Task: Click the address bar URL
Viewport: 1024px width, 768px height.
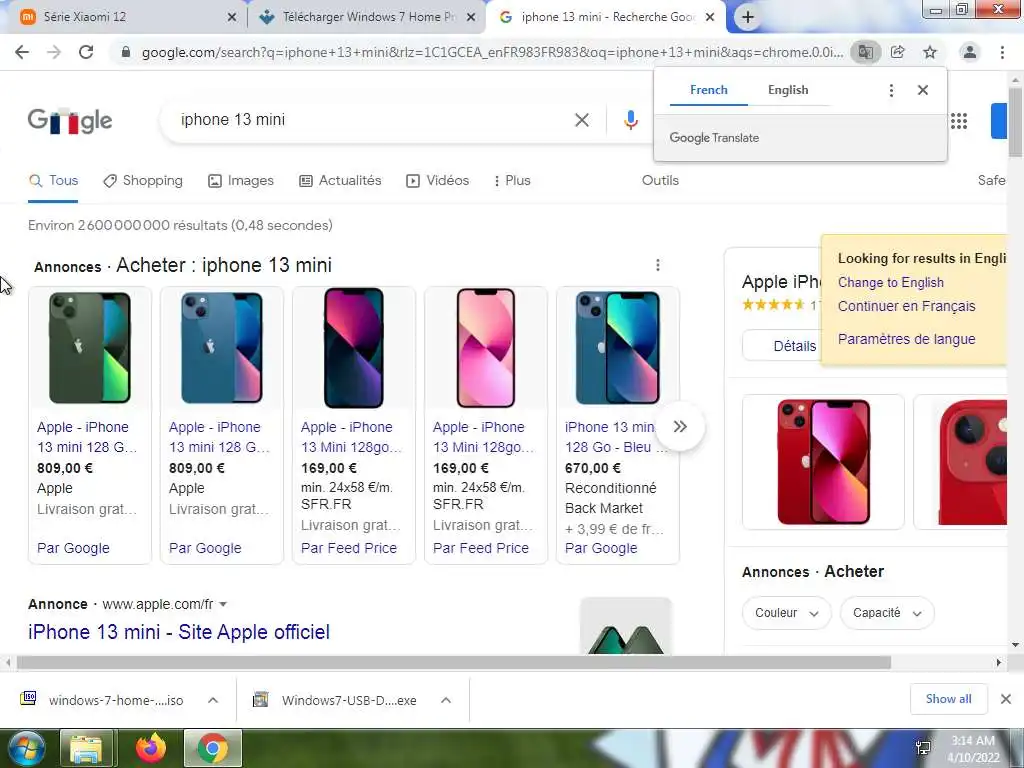Action: (x=492, y=52)
